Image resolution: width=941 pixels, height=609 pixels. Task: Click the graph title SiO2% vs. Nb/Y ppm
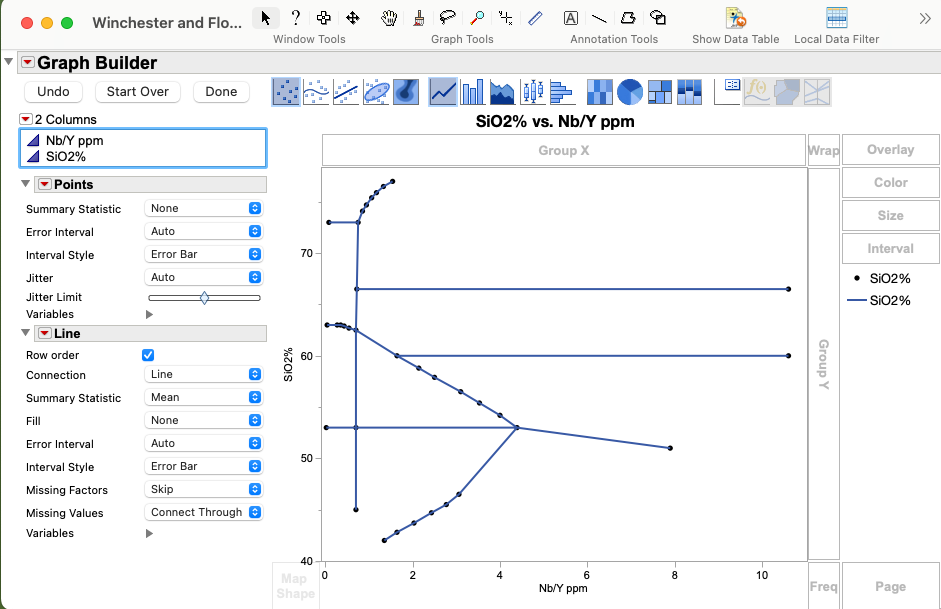(555, 122)
